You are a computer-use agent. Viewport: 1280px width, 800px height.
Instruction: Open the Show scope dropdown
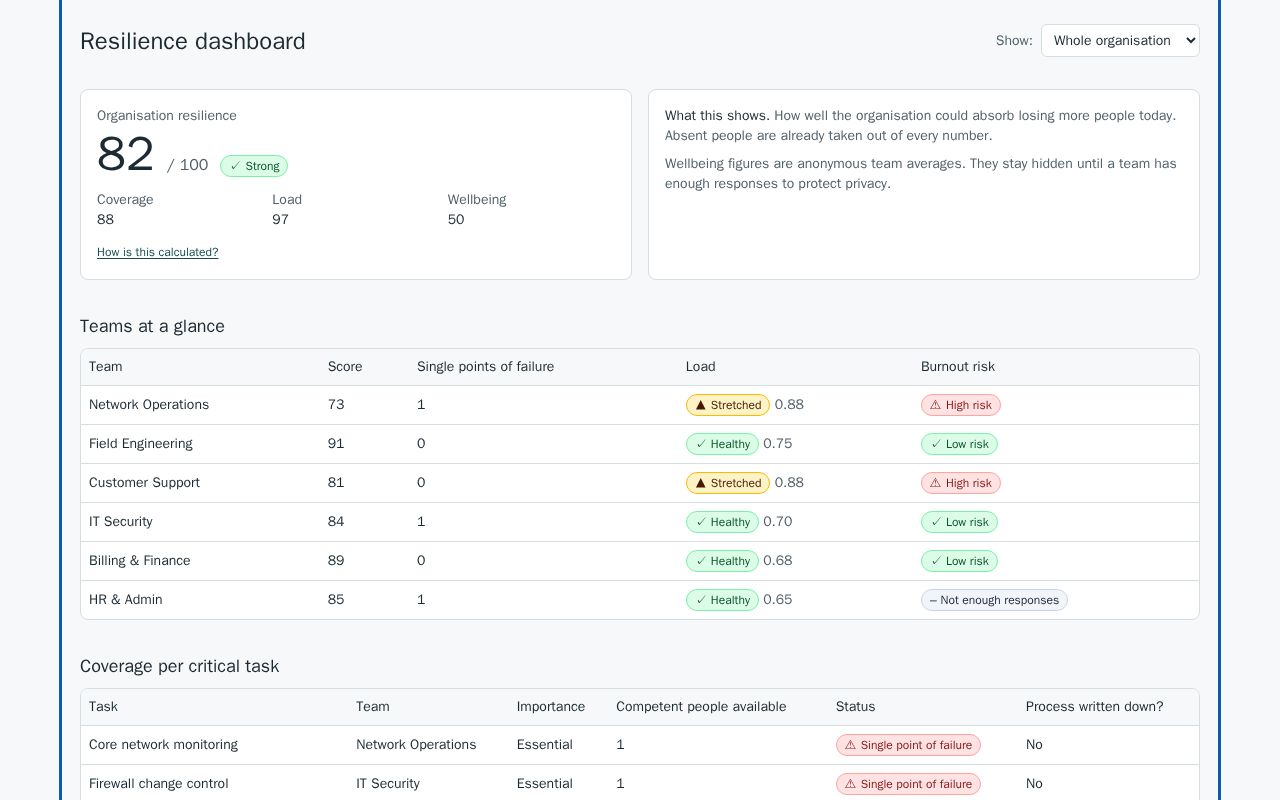click(x=1120, y=41)
